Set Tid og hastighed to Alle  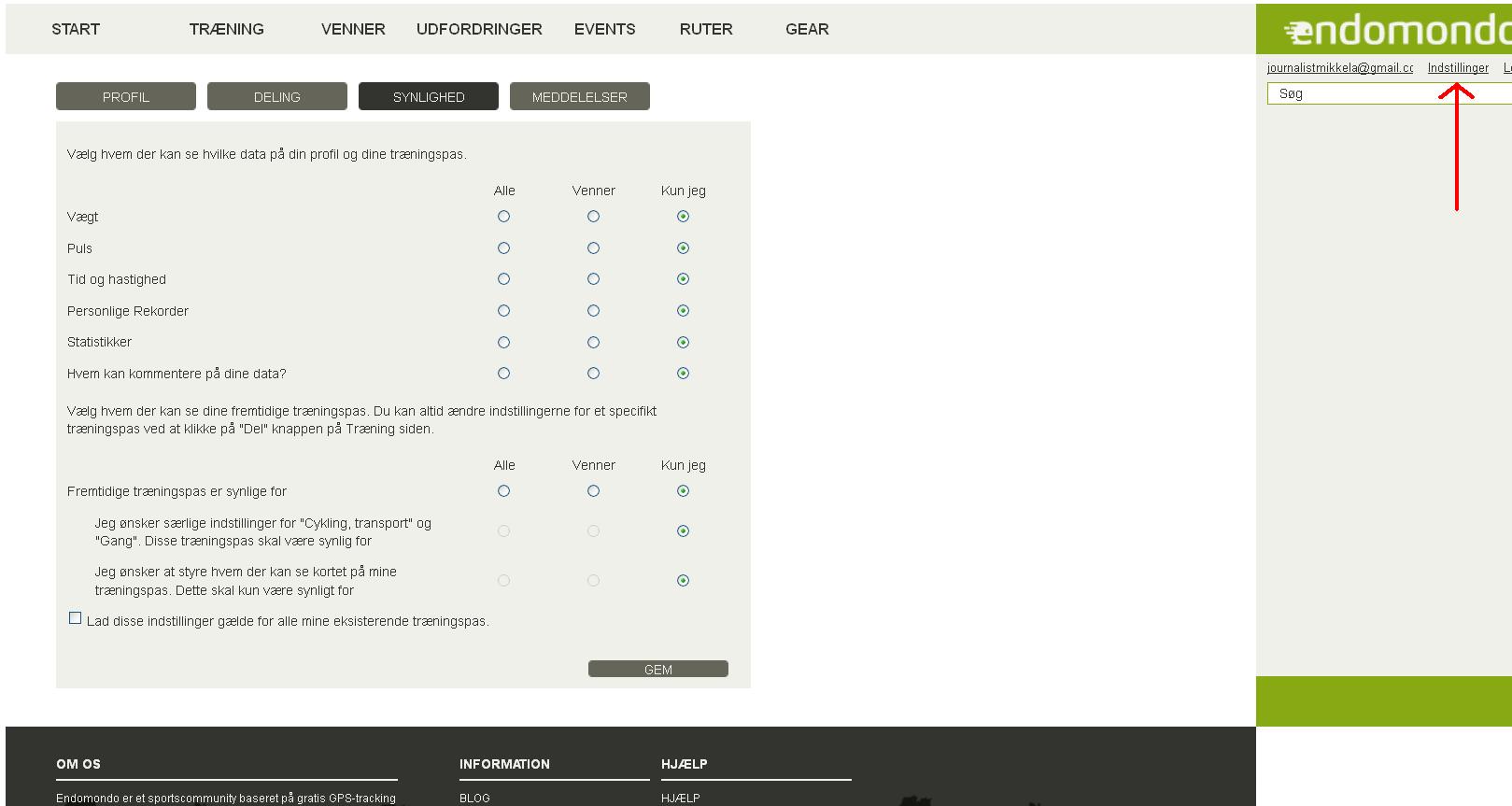click(x=504, y=279)
